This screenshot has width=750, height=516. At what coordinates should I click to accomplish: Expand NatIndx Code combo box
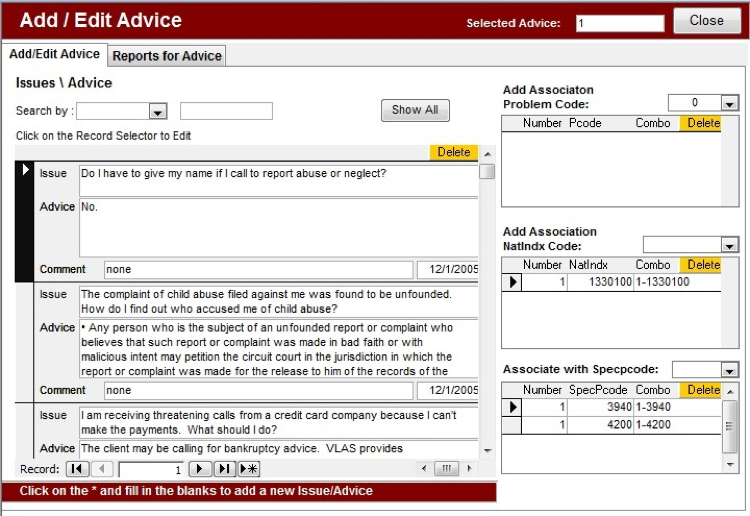coord(729,245)
